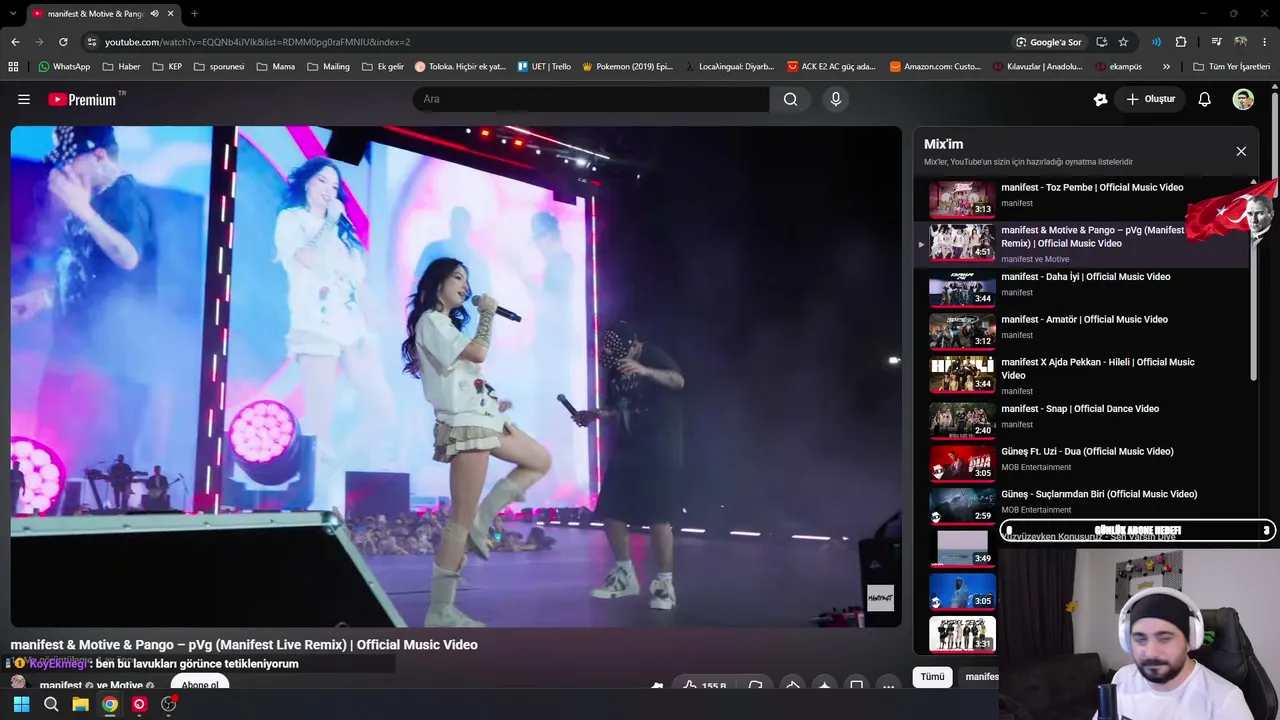Screen dimensions: 1280x720
Task: Open the Pokemon (2019) bookmark
Action: (x=627, y=67)
